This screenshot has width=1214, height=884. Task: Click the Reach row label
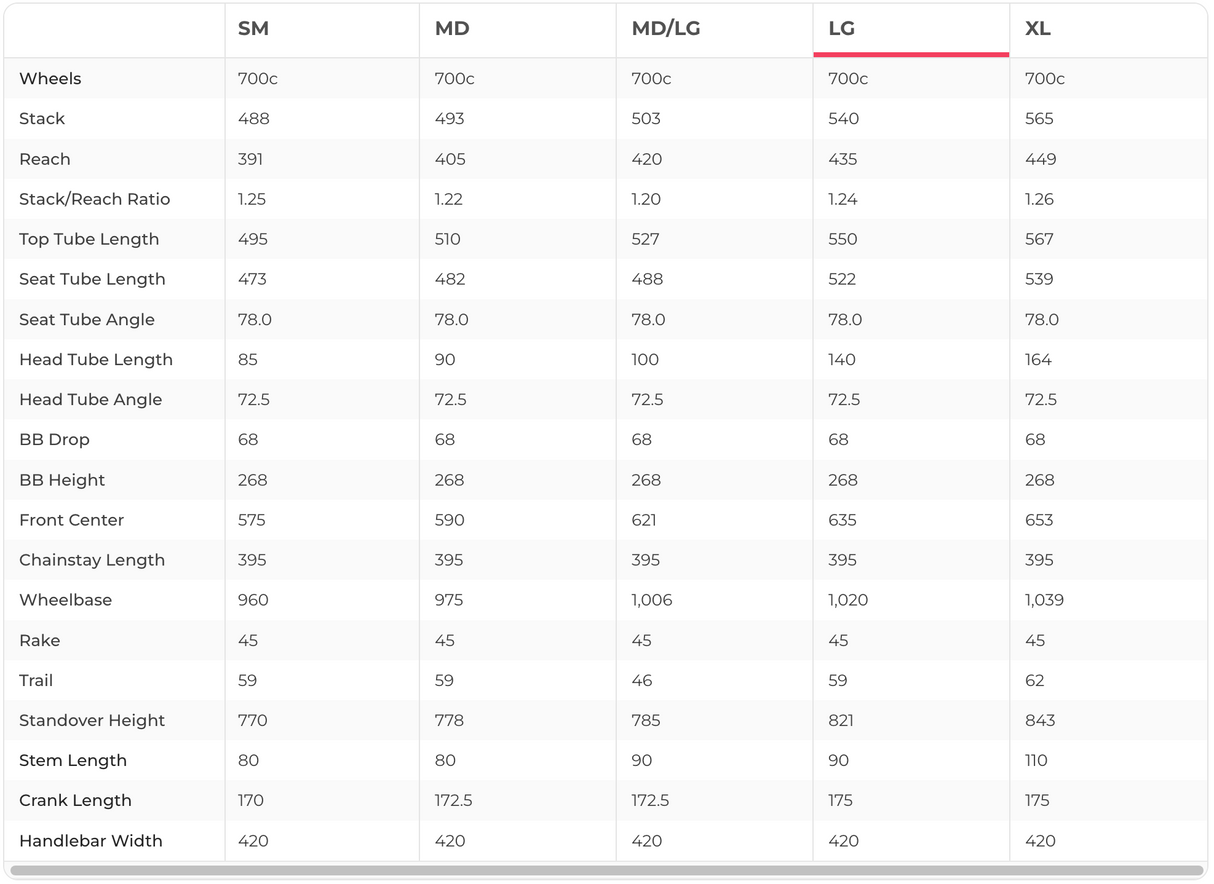(x=45, y=159)
